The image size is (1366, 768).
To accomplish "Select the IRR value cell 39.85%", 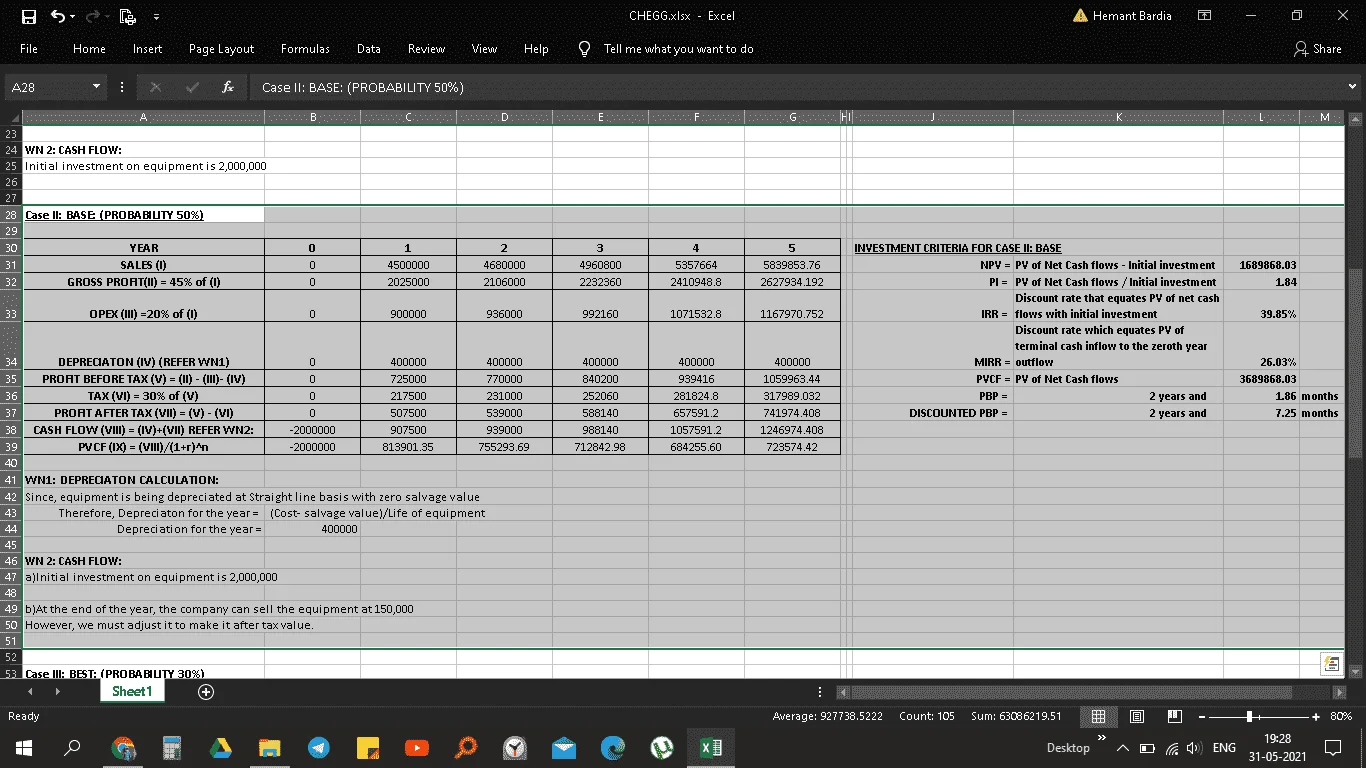I will tap(1259, 306).
